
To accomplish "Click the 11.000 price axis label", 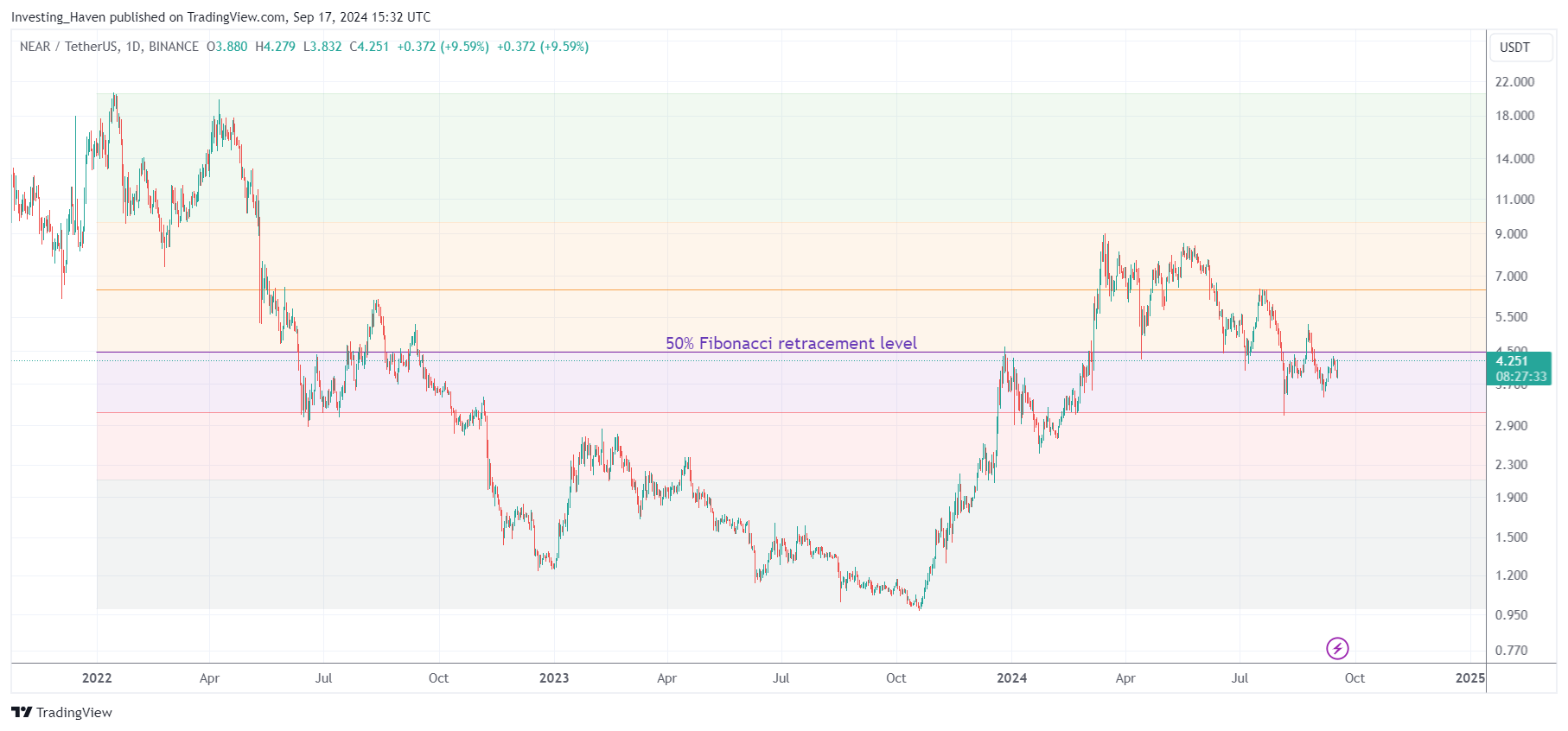I will point(1515,200).
